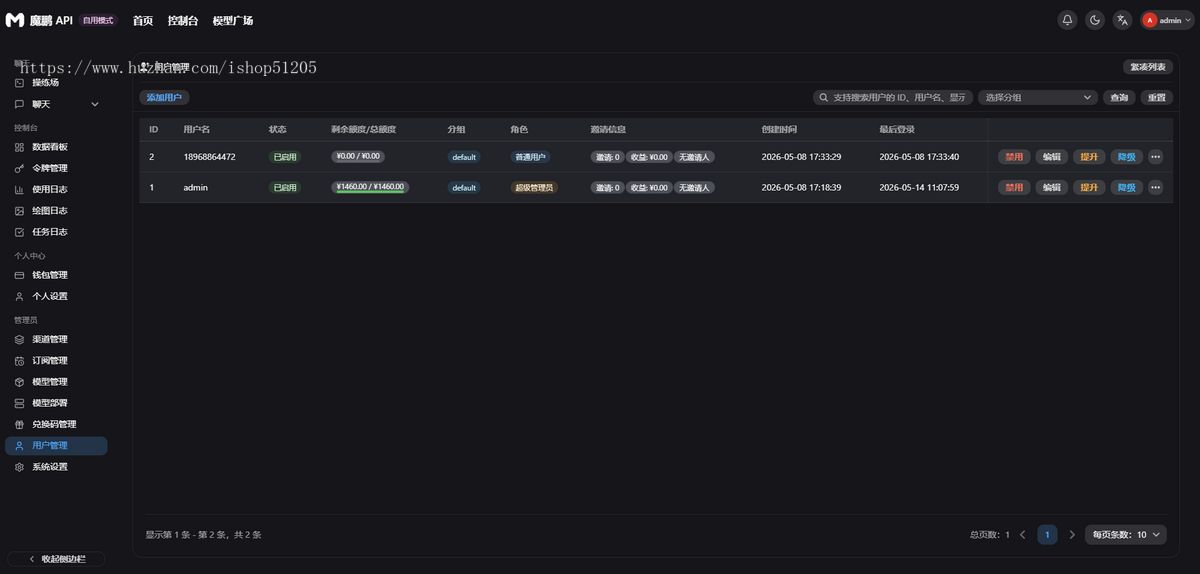
Task: Open 令牌管理 key icon in sidebar
Action: [19, 168]
